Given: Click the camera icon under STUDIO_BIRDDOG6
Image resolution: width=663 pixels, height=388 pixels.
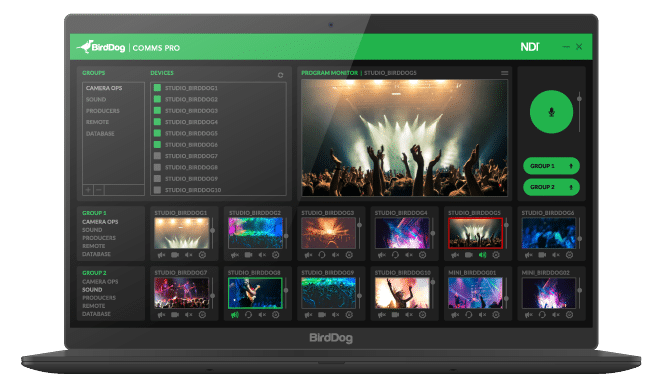Looking at the screenshot, I should [542, 255].
